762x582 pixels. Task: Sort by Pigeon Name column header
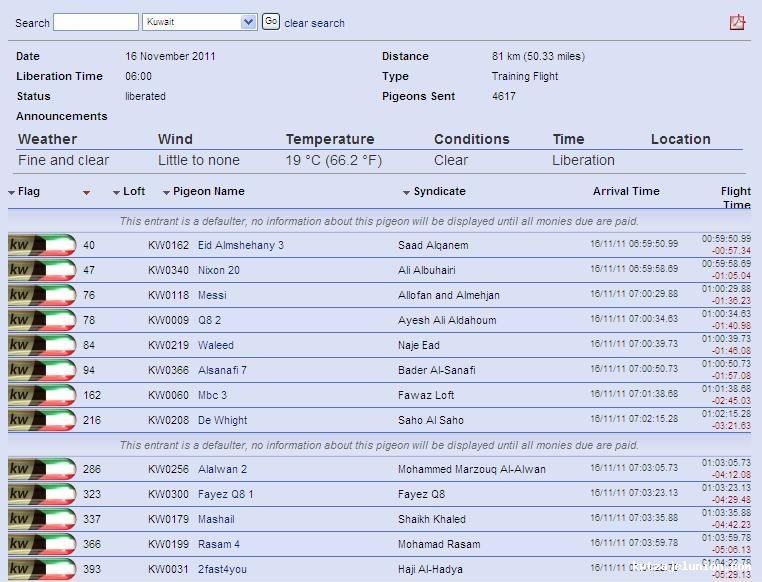(208, 191)
